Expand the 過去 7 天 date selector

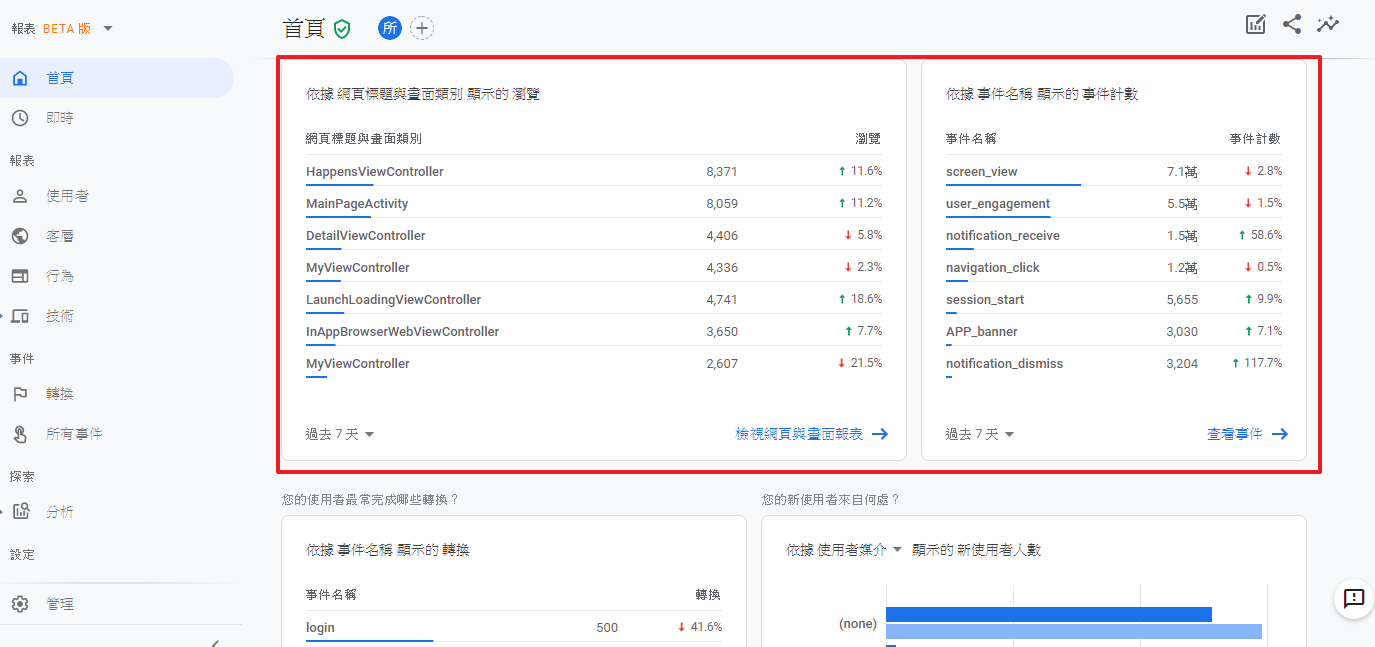point(339,434)
